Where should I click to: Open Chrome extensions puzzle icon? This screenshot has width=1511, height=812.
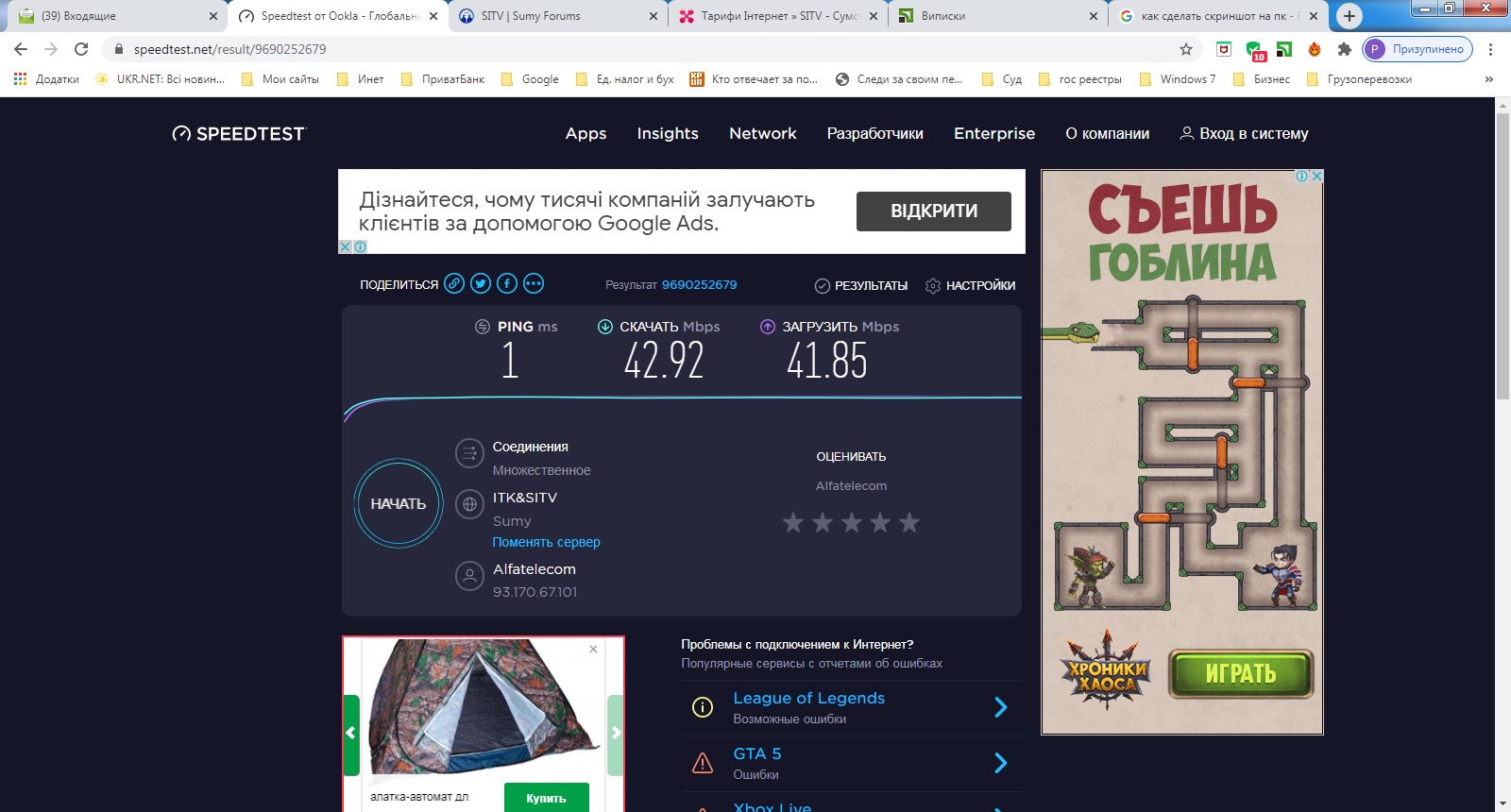tap(1345, 49)
